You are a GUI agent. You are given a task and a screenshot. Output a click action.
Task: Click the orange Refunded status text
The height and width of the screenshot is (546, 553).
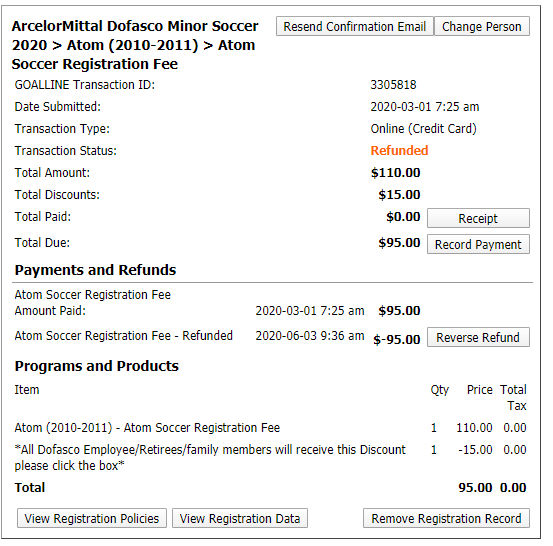pyautogui.click(x=399, y=151)
